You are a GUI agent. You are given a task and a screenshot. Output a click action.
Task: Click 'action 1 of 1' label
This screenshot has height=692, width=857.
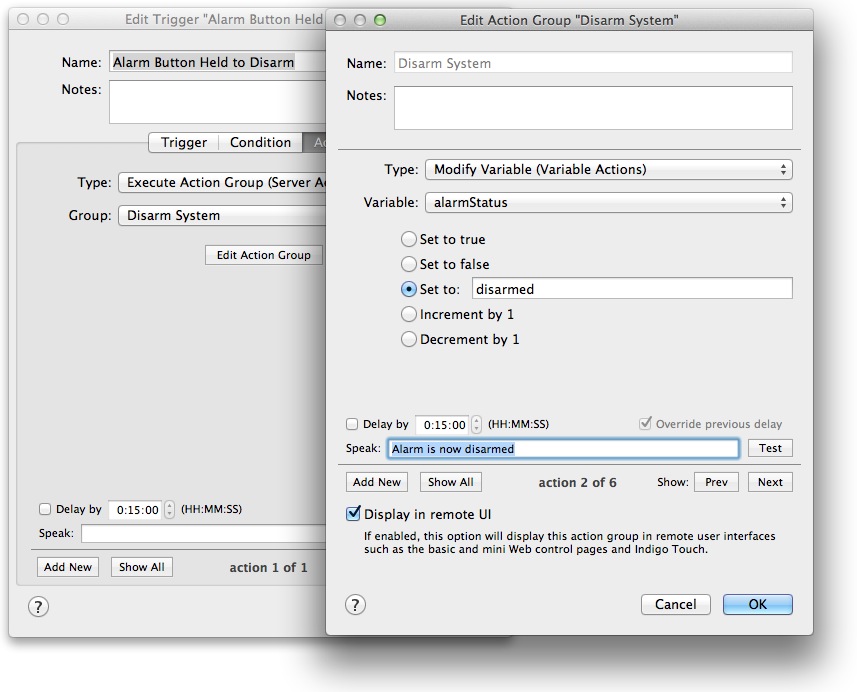tap(268, 568)
